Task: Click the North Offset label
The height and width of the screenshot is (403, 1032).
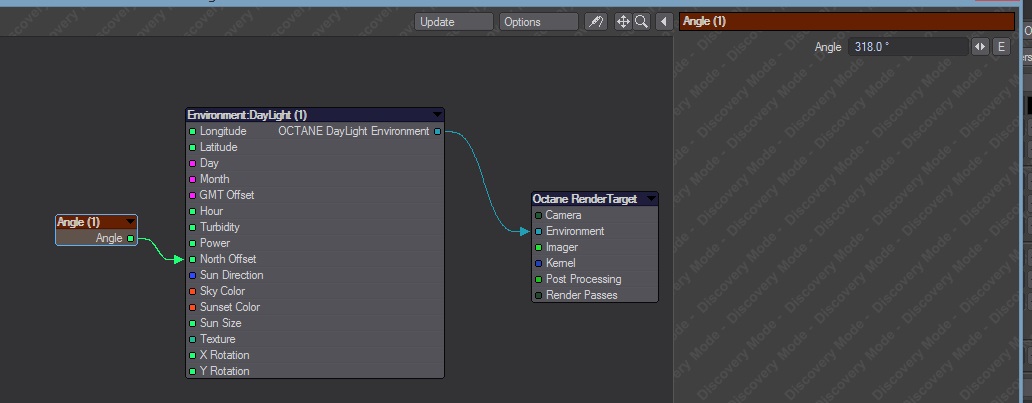Action: (228, 259)
